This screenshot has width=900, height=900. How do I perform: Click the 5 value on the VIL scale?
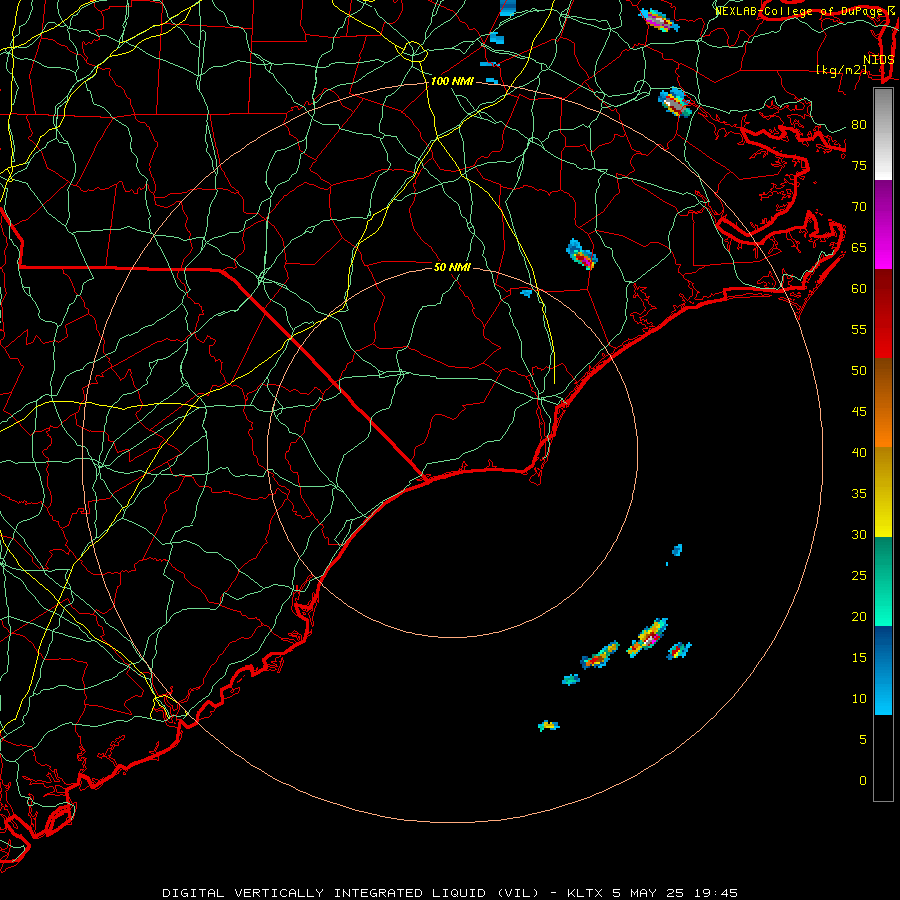coord(863,740)
